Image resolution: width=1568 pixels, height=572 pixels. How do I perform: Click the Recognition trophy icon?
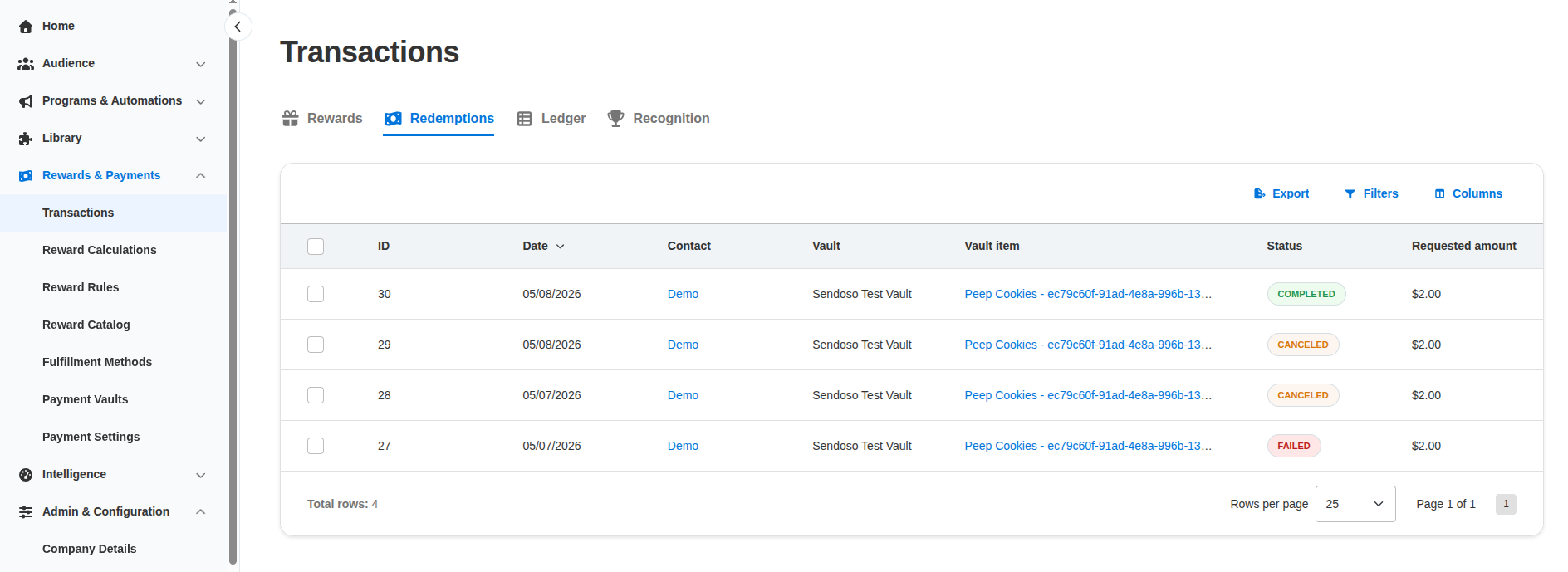pos(615,119)
